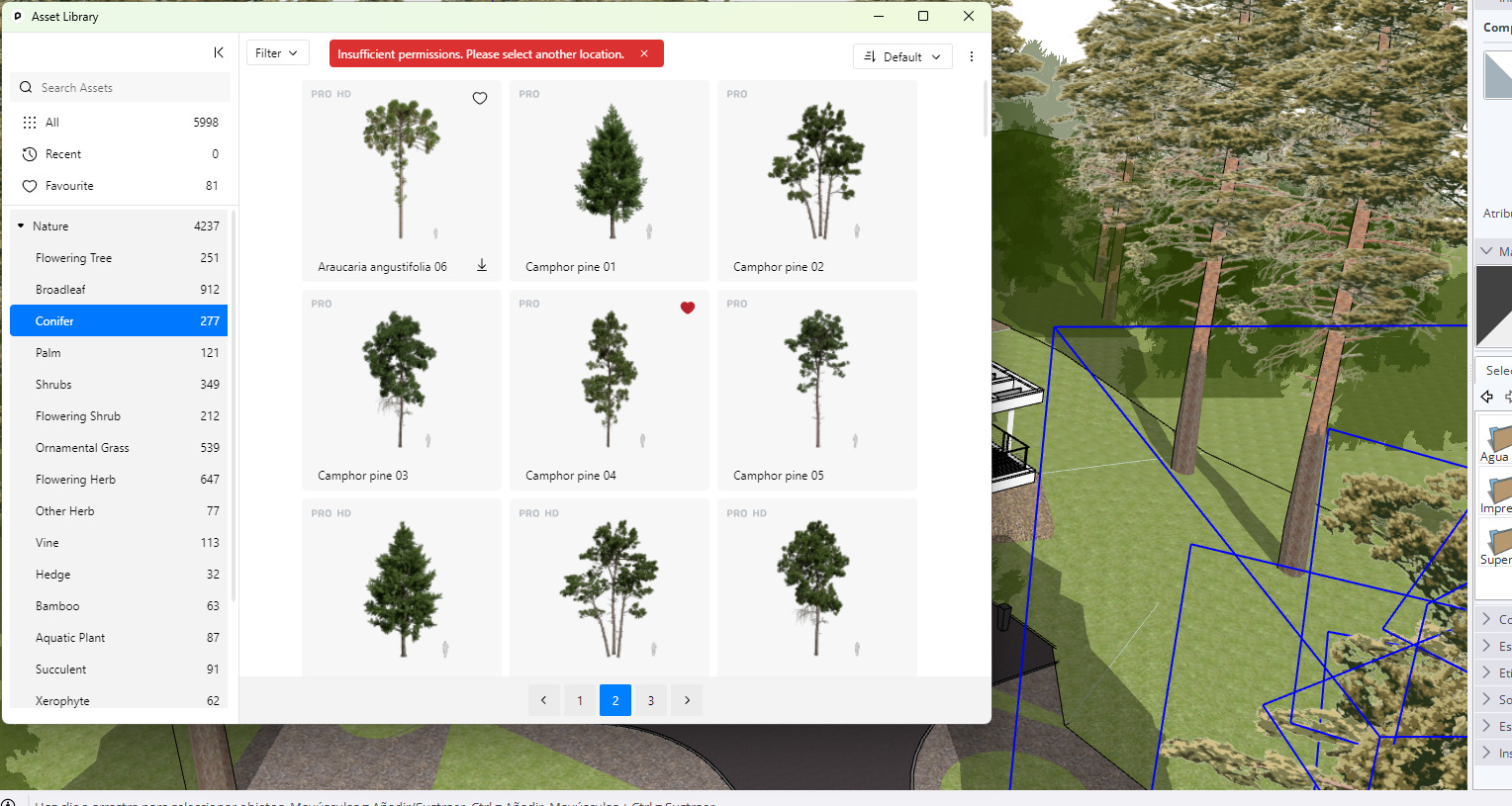Click the All assets grid icon
This screenshot has width=1512, height=806.
click(30, 123)
